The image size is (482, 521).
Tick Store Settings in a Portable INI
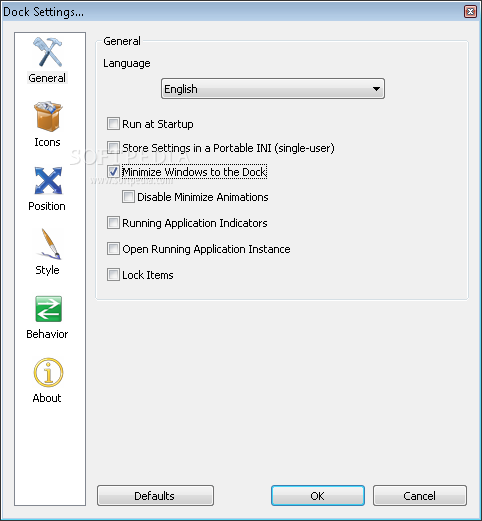coord(113,148)
